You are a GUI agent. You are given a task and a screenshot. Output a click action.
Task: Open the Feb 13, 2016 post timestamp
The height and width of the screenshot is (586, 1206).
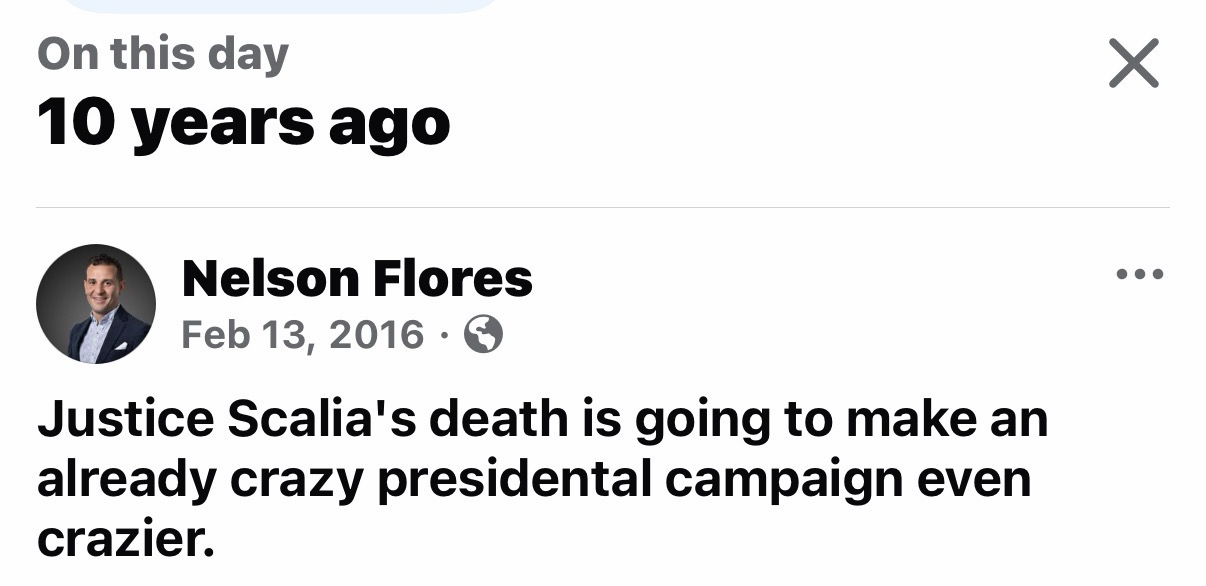pos(302,334)
